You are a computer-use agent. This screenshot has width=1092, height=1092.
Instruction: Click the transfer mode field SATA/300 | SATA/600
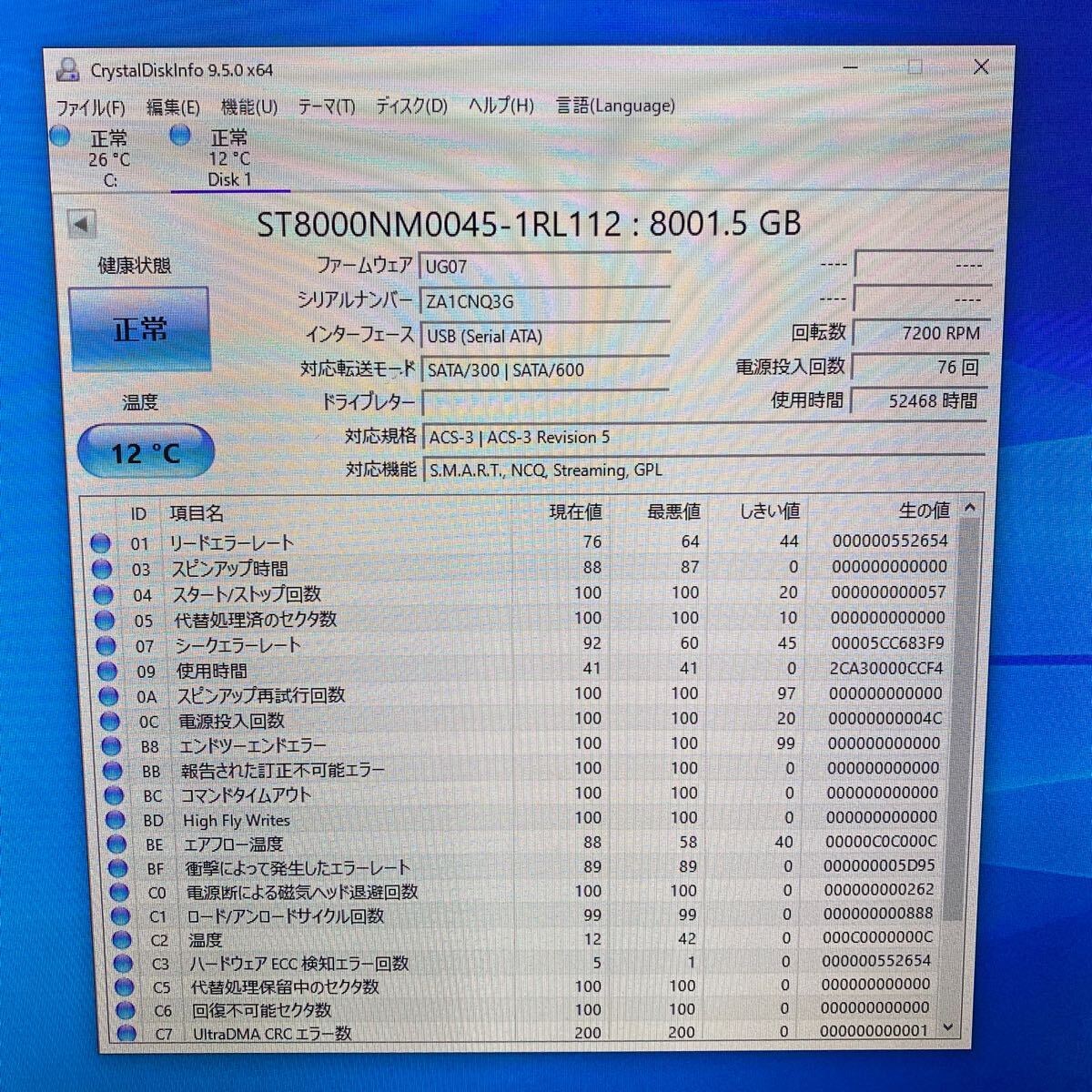pyautogui.click(x=545, y=369)
